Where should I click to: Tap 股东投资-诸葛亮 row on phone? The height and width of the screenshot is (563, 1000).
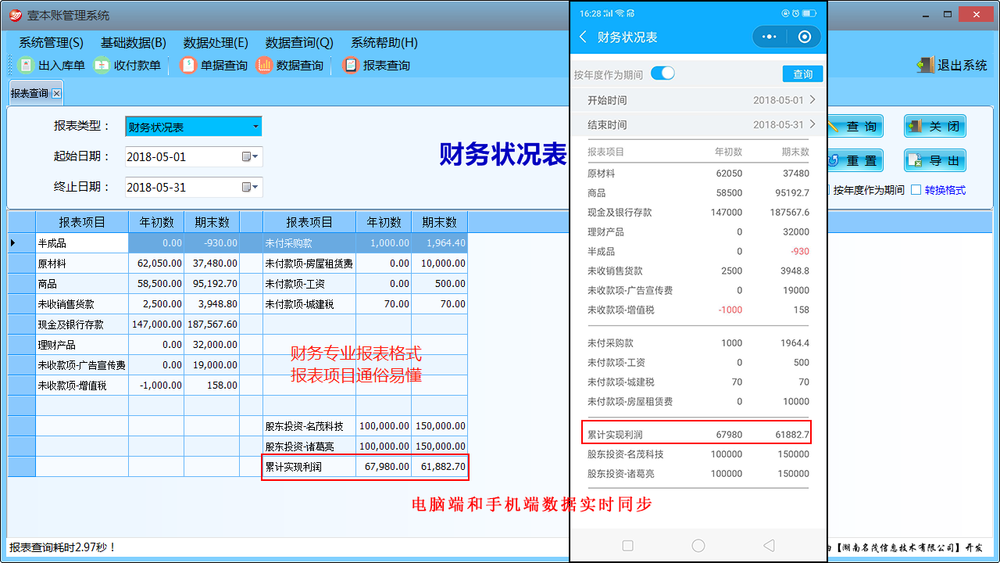click(698, 474)
